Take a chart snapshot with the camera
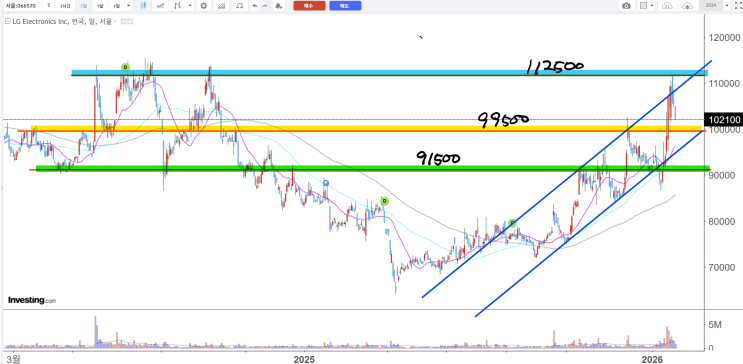Image resolution: width=743 pixels, height=364 pixels. pos(626,6)
